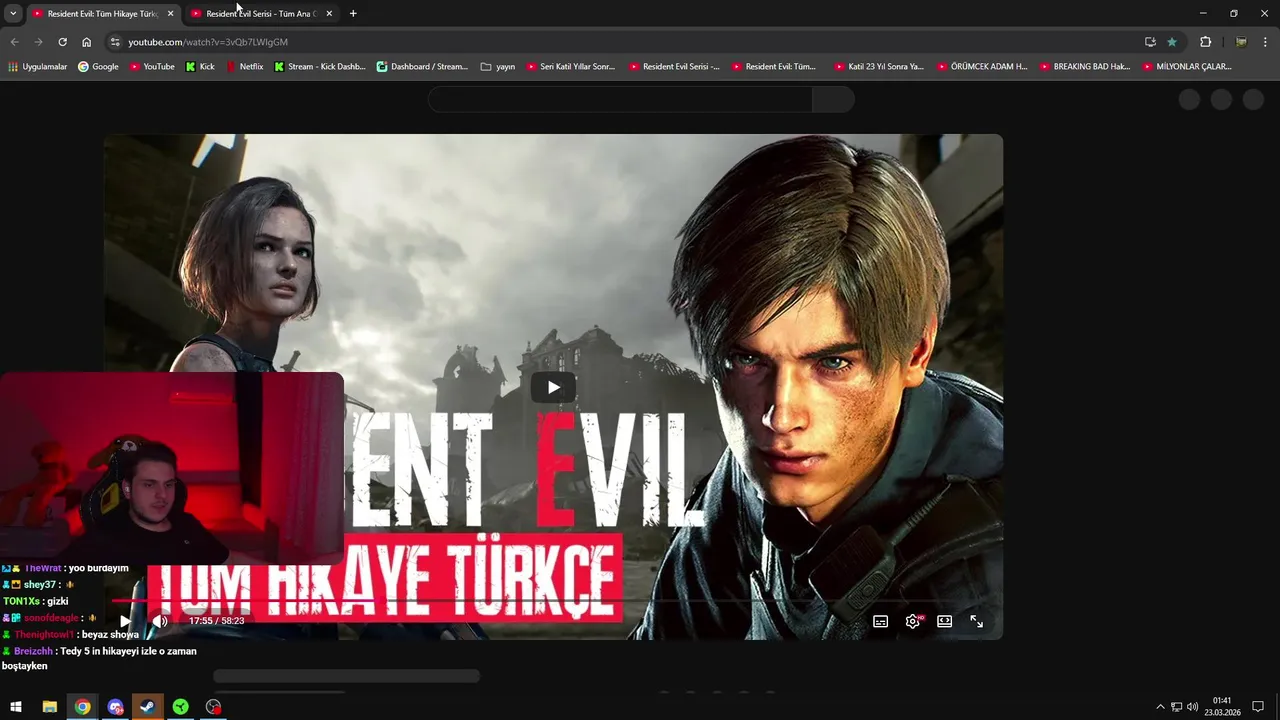Toggle bookmark star for this page

tap(1172, 42)
